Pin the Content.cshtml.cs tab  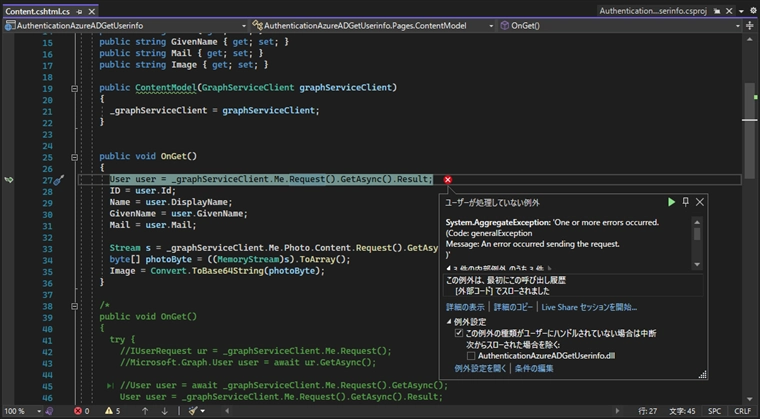tap(80, 11)
